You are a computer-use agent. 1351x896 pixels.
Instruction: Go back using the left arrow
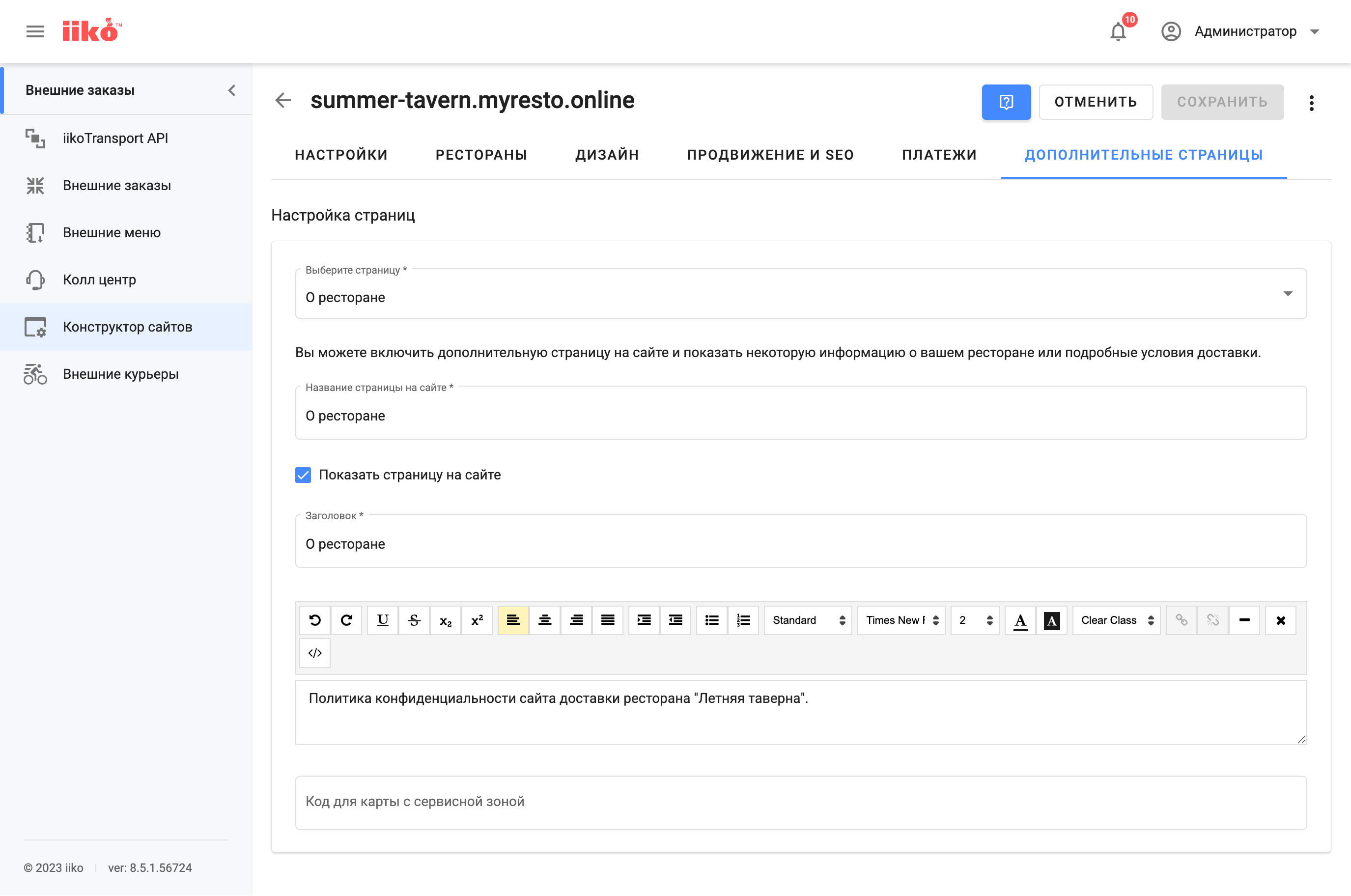(x=283, y=101)
